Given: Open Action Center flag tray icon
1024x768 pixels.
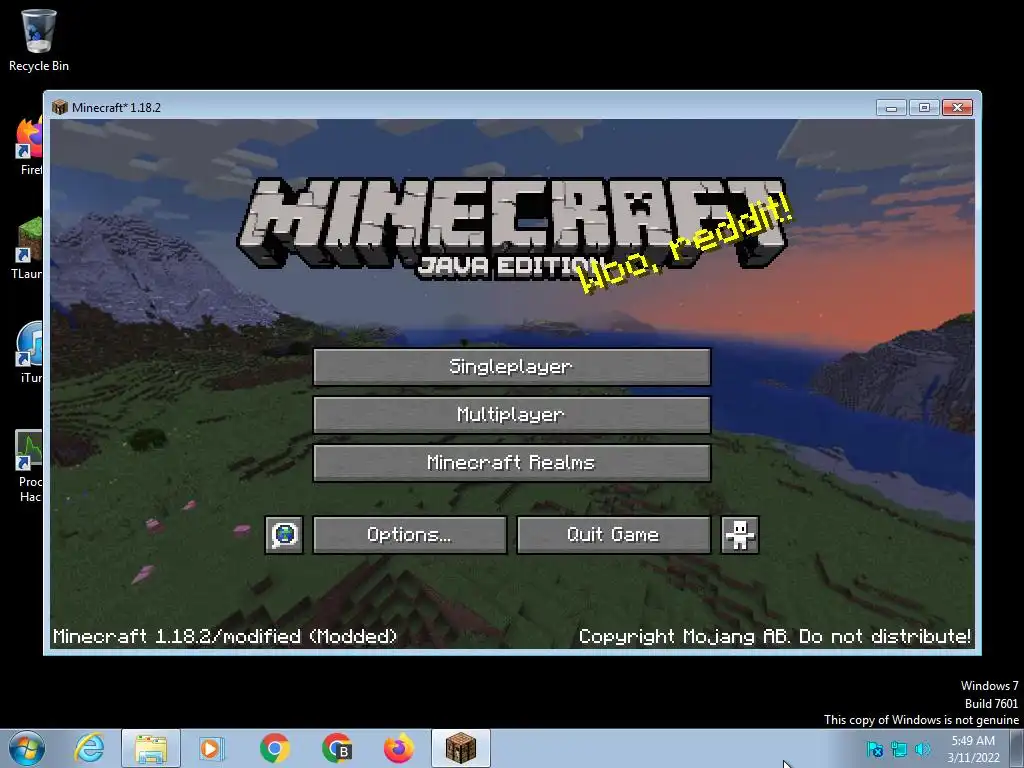Looking at the screenshot, I should 874,749.
